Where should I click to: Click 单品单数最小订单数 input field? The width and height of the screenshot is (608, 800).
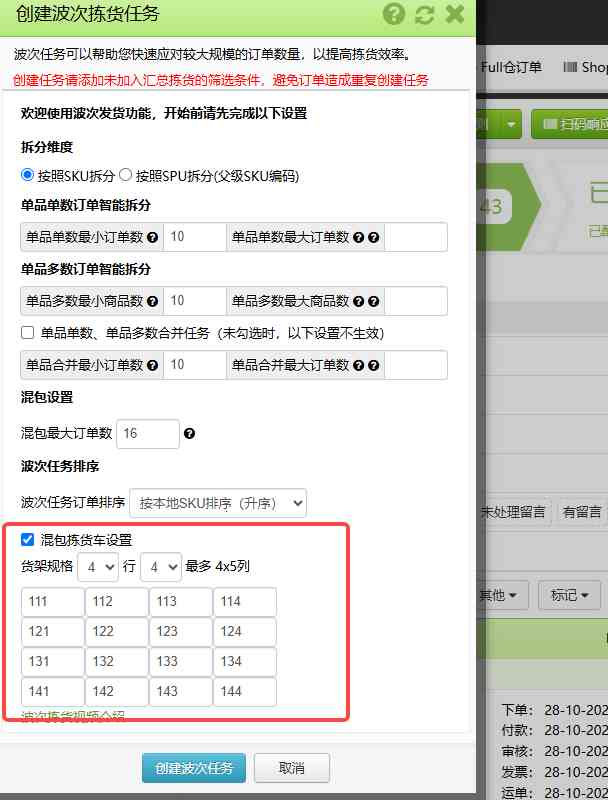pyautogui.click(x=195, y=237)
